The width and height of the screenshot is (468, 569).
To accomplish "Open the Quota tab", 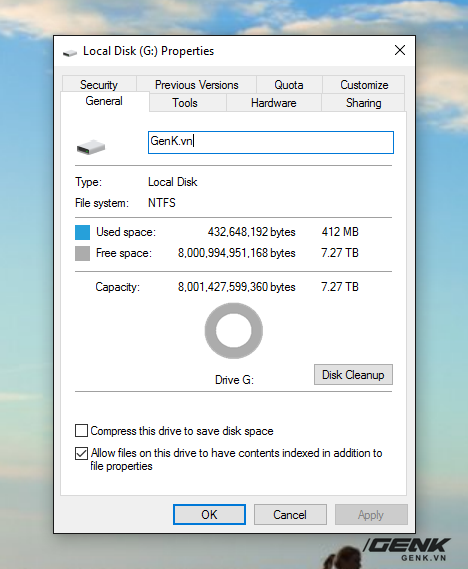I will click(289, 85).
